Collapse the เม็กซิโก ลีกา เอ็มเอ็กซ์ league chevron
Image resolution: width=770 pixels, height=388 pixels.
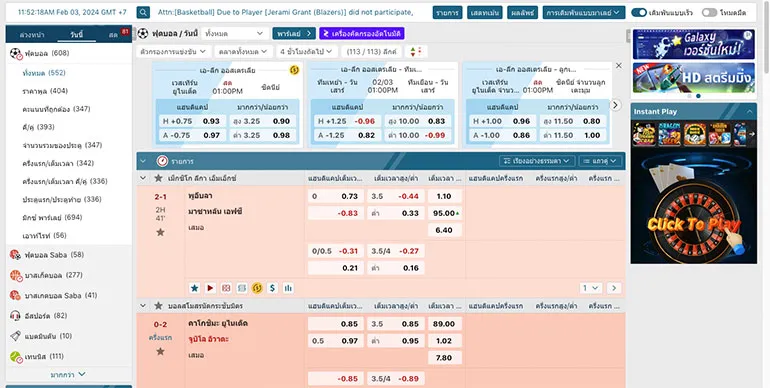click(143, 178)
